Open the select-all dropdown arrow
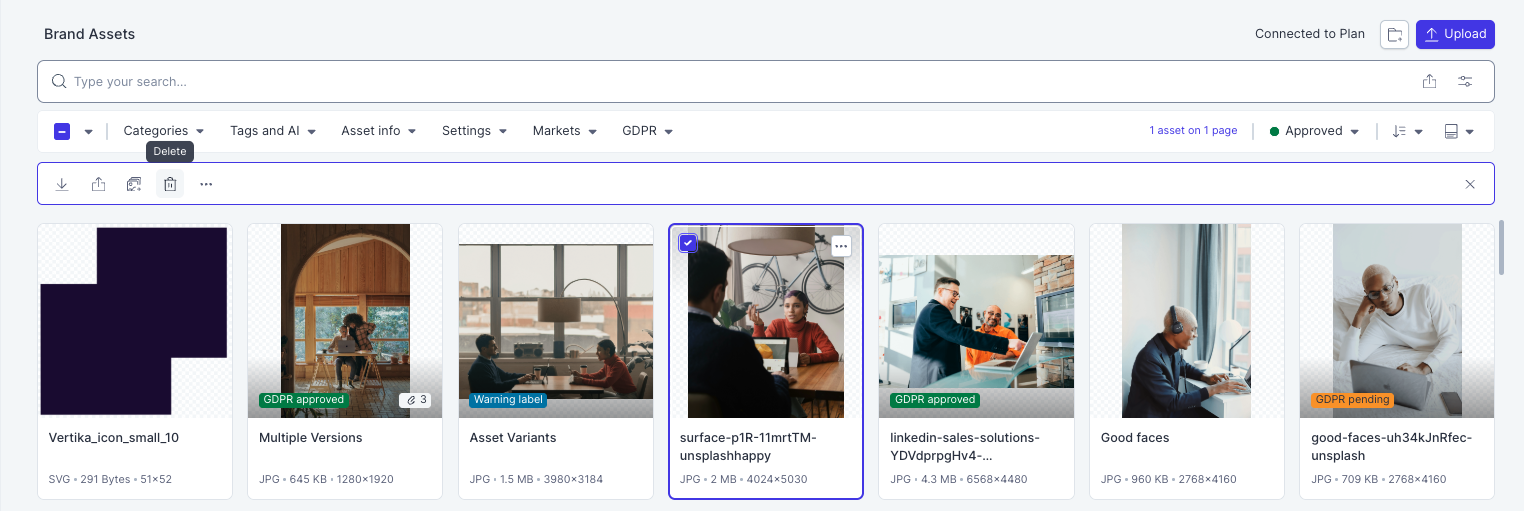 (88, 131)
